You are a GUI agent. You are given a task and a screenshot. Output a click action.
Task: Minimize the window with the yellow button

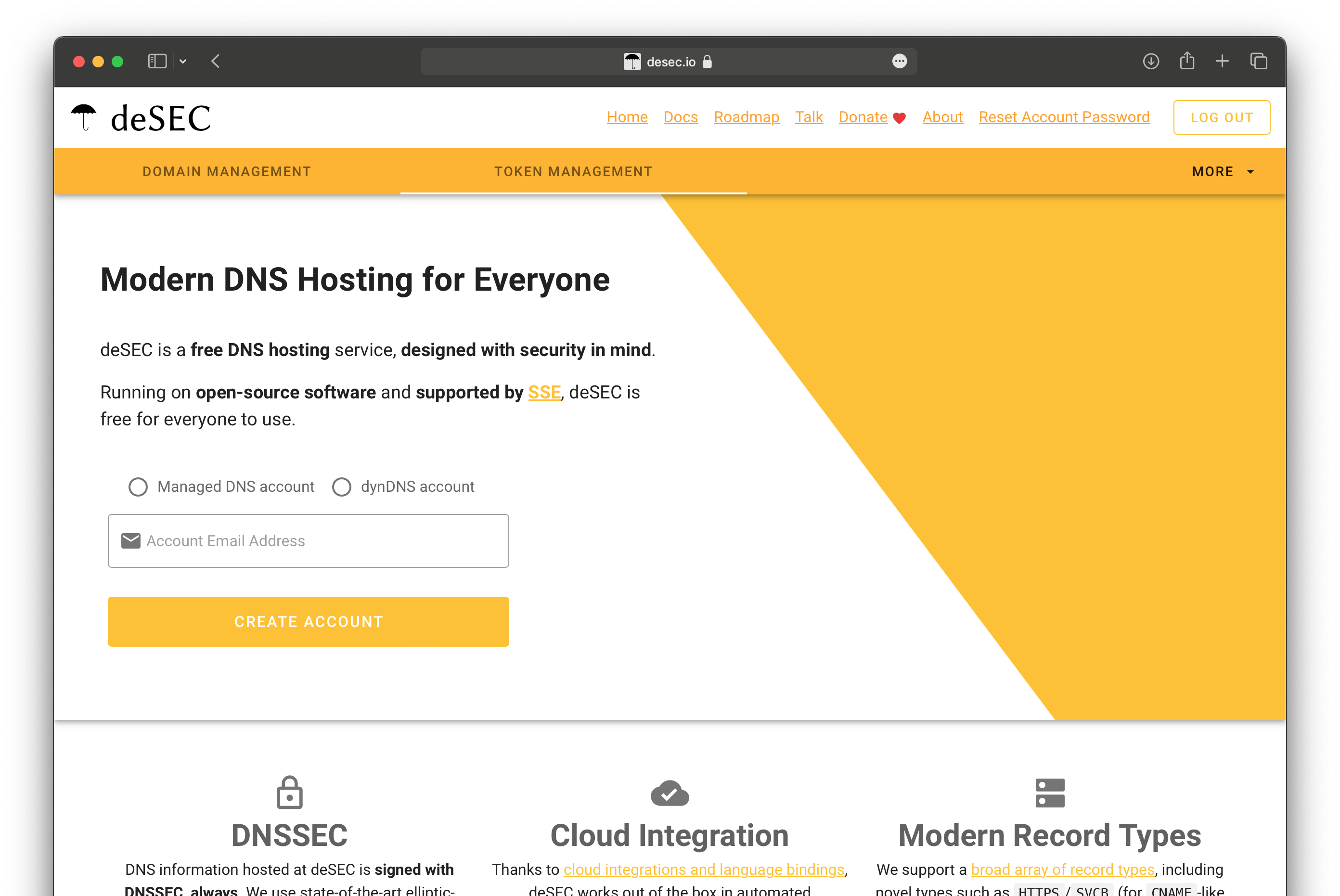pos(98,61)
